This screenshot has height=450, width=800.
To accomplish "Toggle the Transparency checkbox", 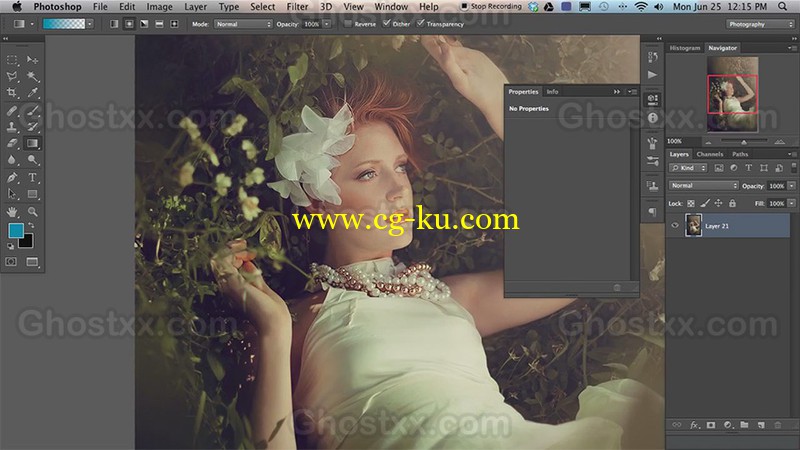I will tap(420, 23).
